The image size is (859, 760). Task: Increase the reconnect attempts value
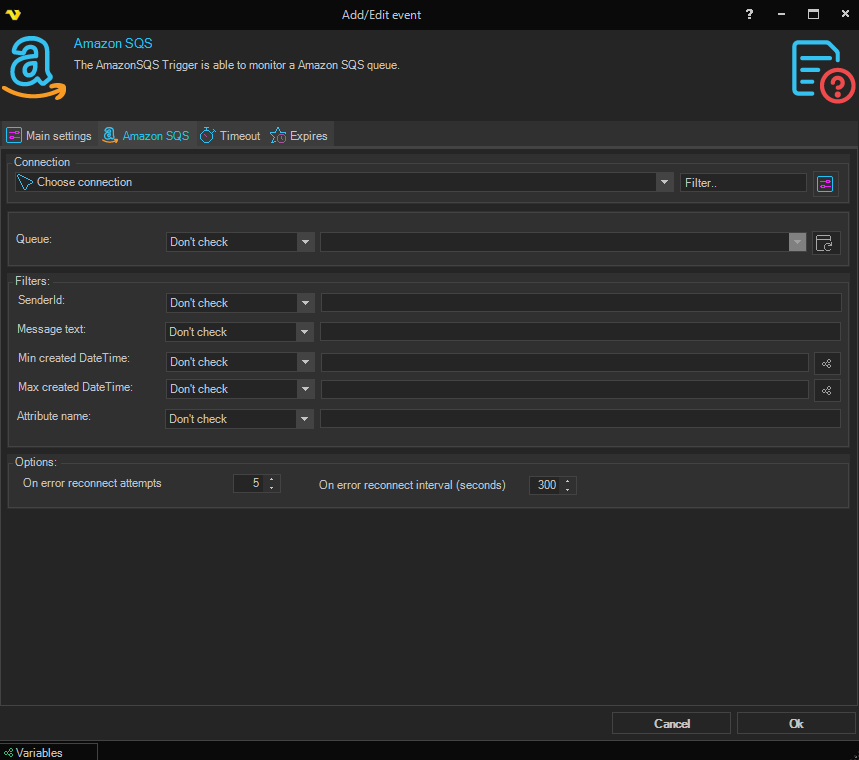pyautogui.click(x=273, y=479)
